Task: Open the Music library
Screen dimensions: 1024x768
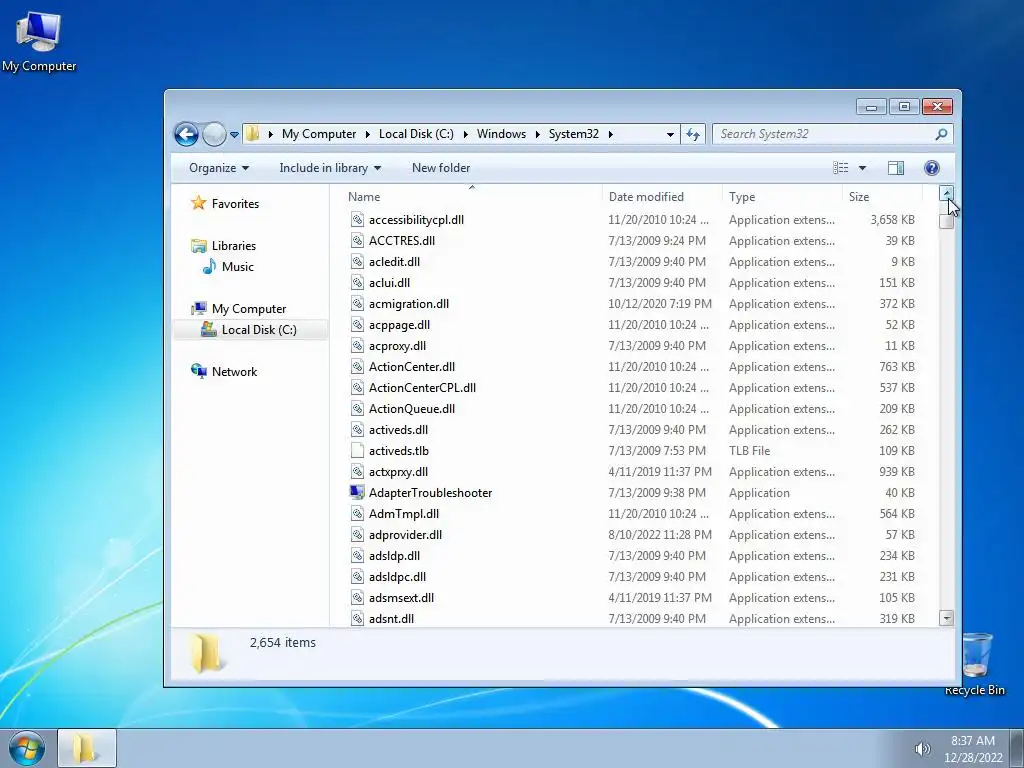Action: [x=237, y=266]
